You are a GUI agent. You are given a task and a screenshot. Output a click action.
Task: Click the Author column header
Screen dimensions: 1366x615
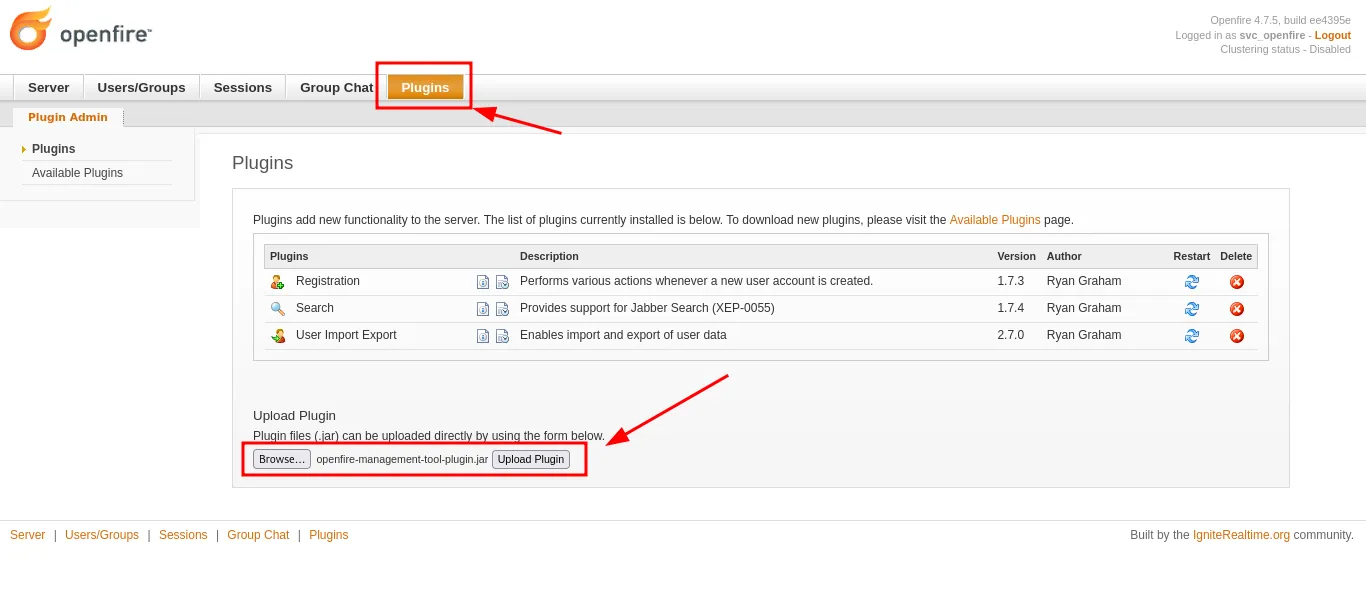1064,256
